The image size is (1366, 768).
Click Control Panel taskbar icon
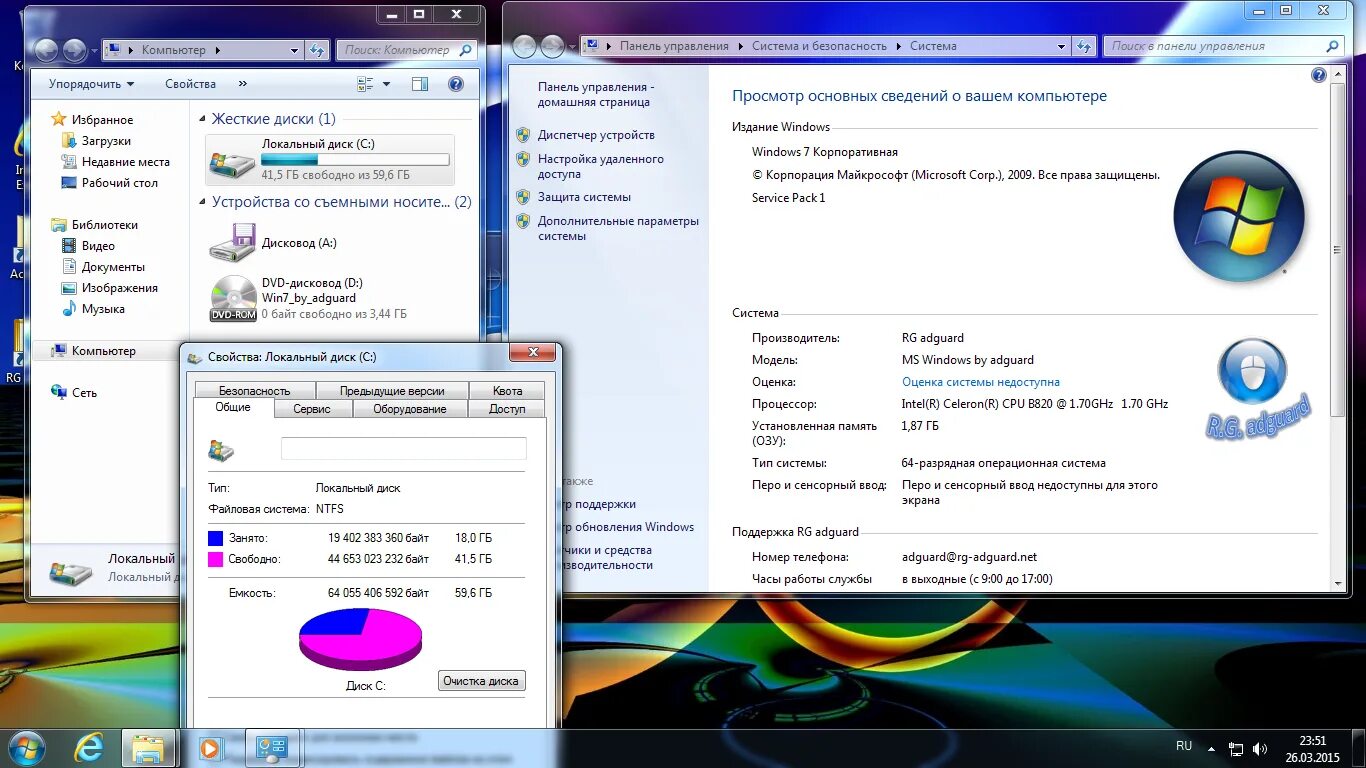(x=272, y=748)
